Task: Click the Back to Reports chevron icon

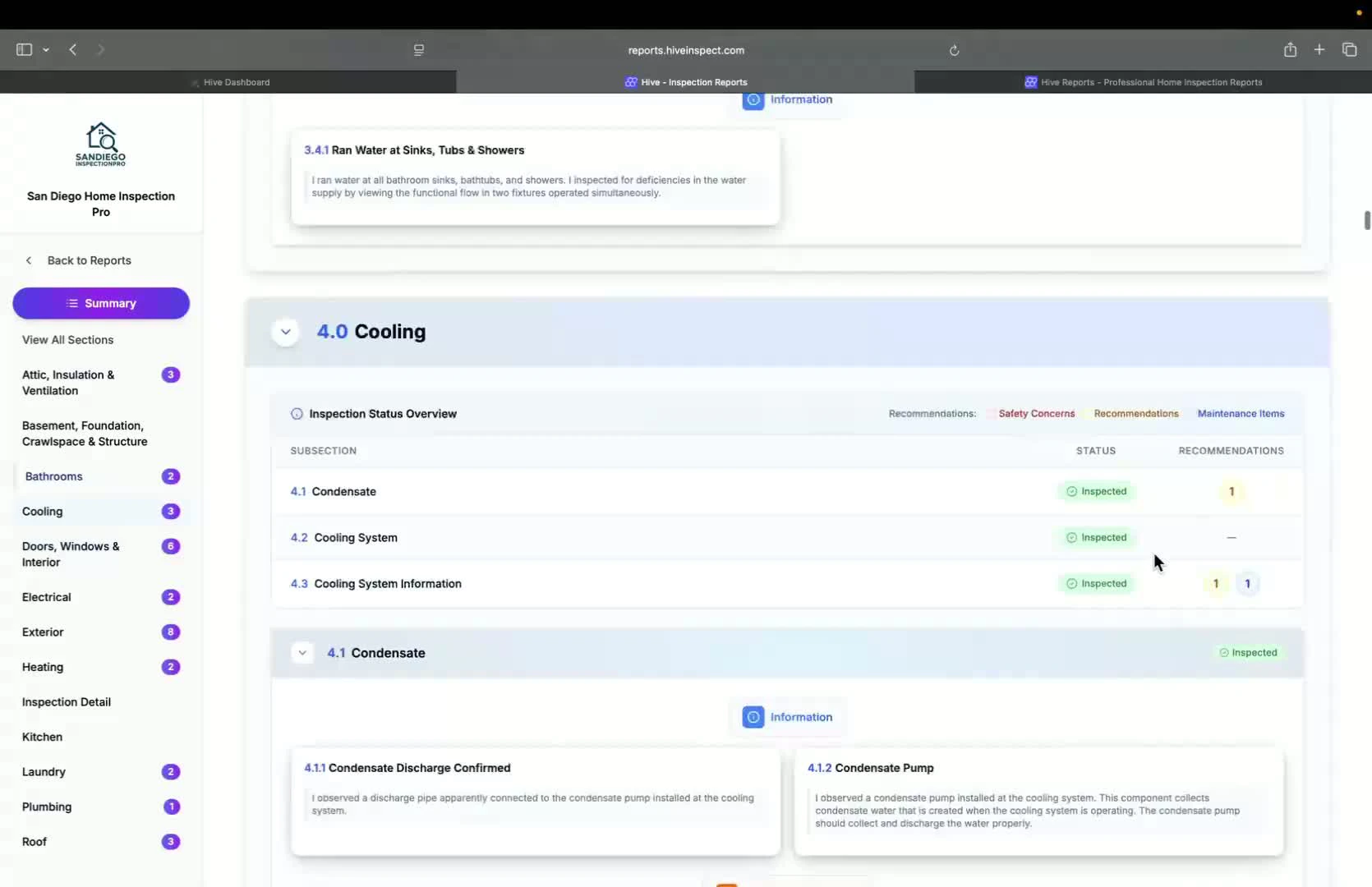Action: click(29, 260)
